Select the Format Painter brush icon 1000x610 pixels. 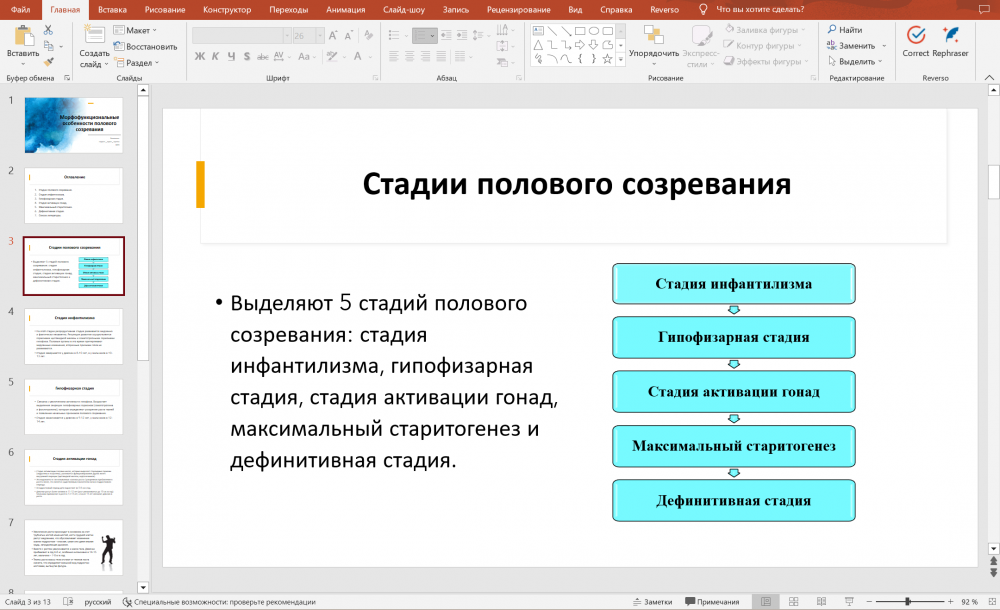(48, 62)
